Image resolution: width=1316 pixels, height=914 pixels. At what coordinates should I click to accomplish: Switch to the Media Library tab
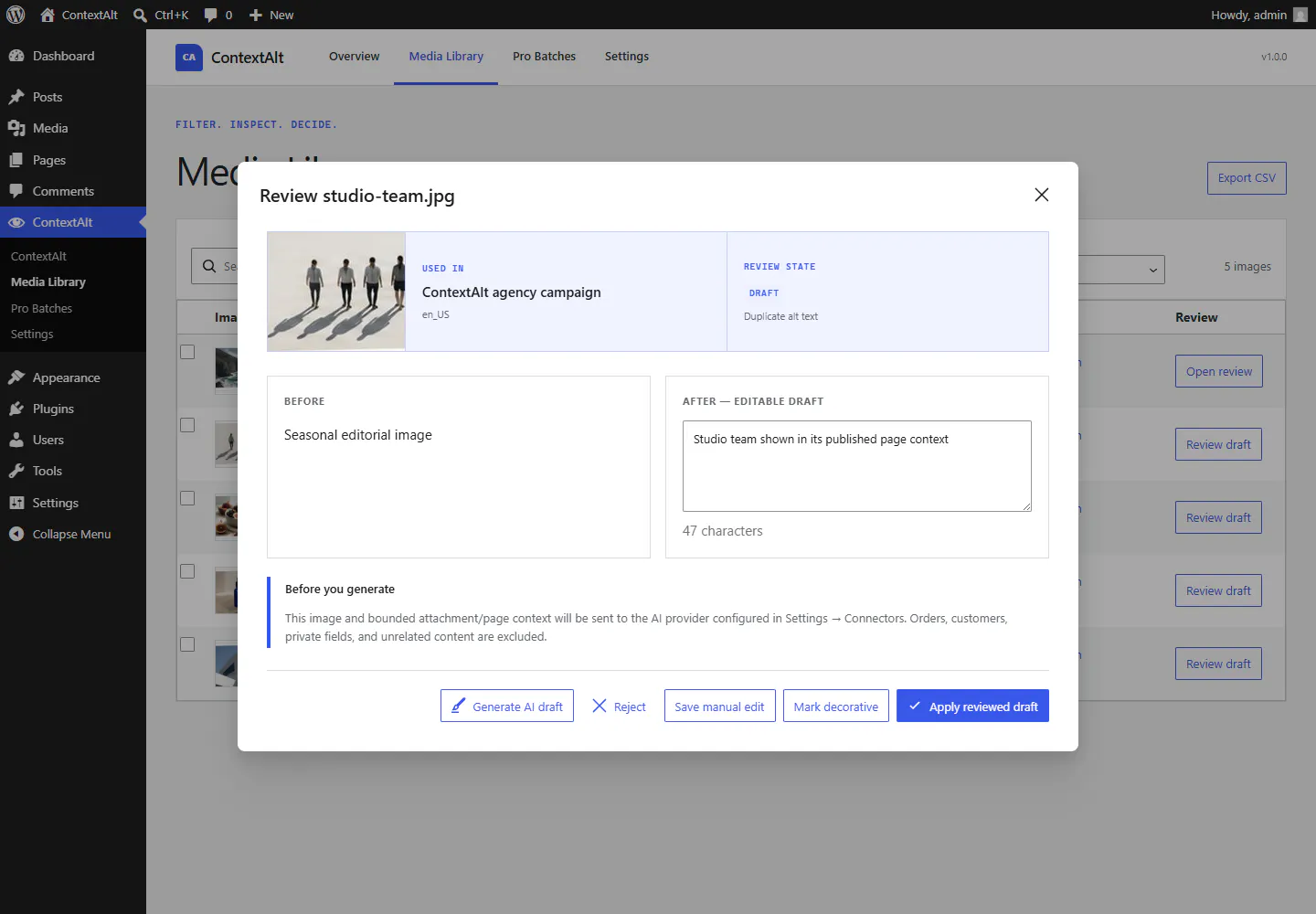pyautogui.click(x=446, y=57)
